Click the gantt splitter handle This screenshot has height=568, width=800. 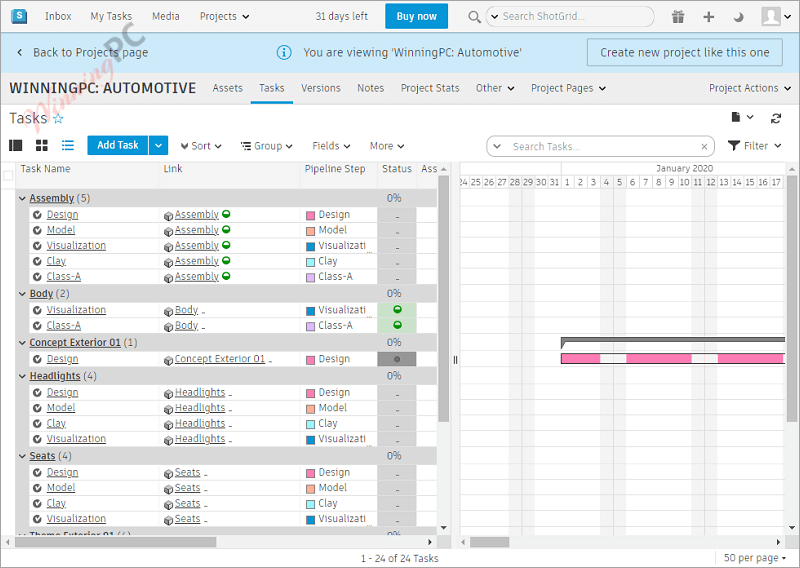[455, 360]
